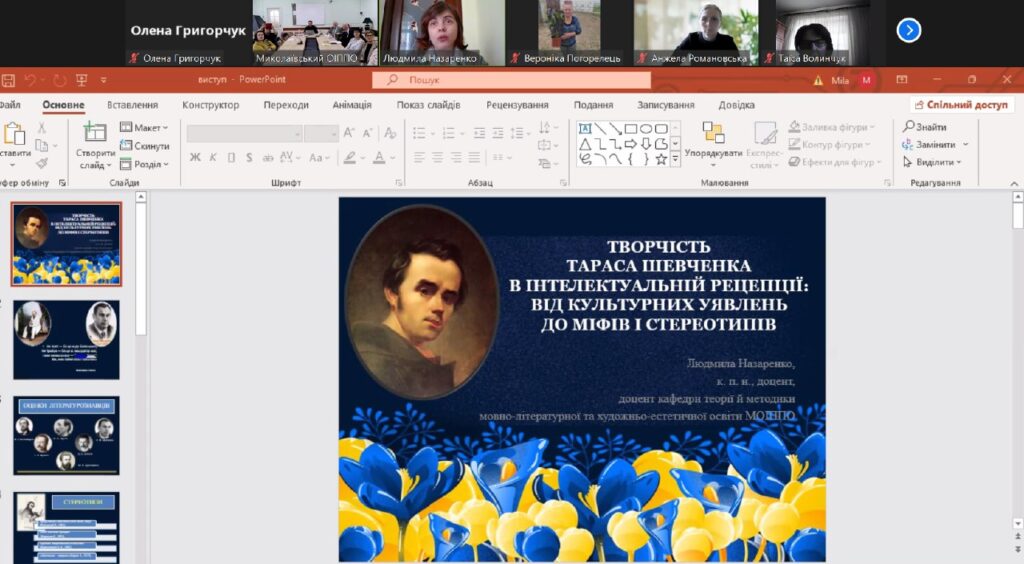
Task: Click the font color A swatch
Action: [x=379, y=157]
